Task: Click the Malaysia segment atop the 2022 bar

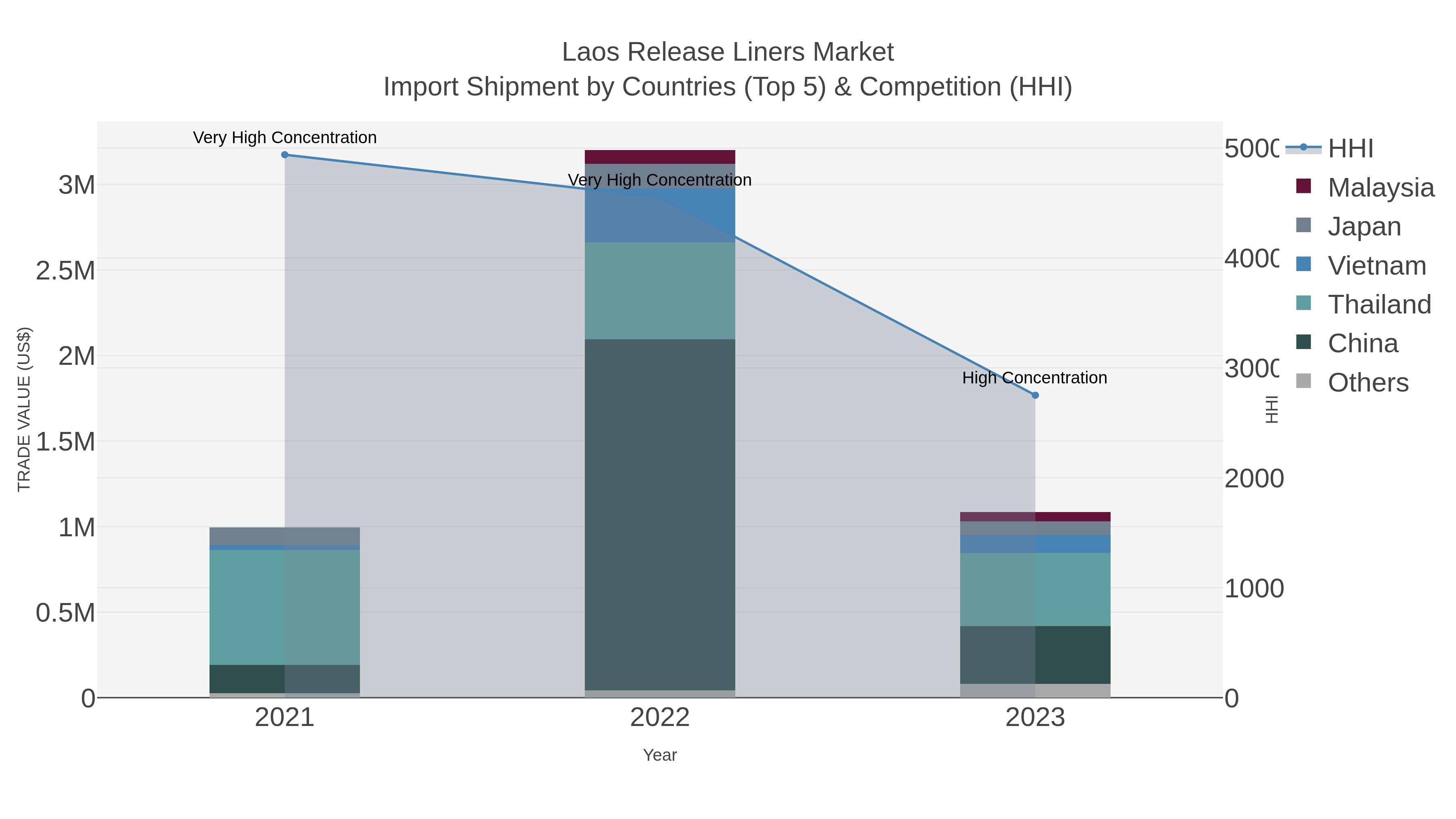Action: click(660, 157)
